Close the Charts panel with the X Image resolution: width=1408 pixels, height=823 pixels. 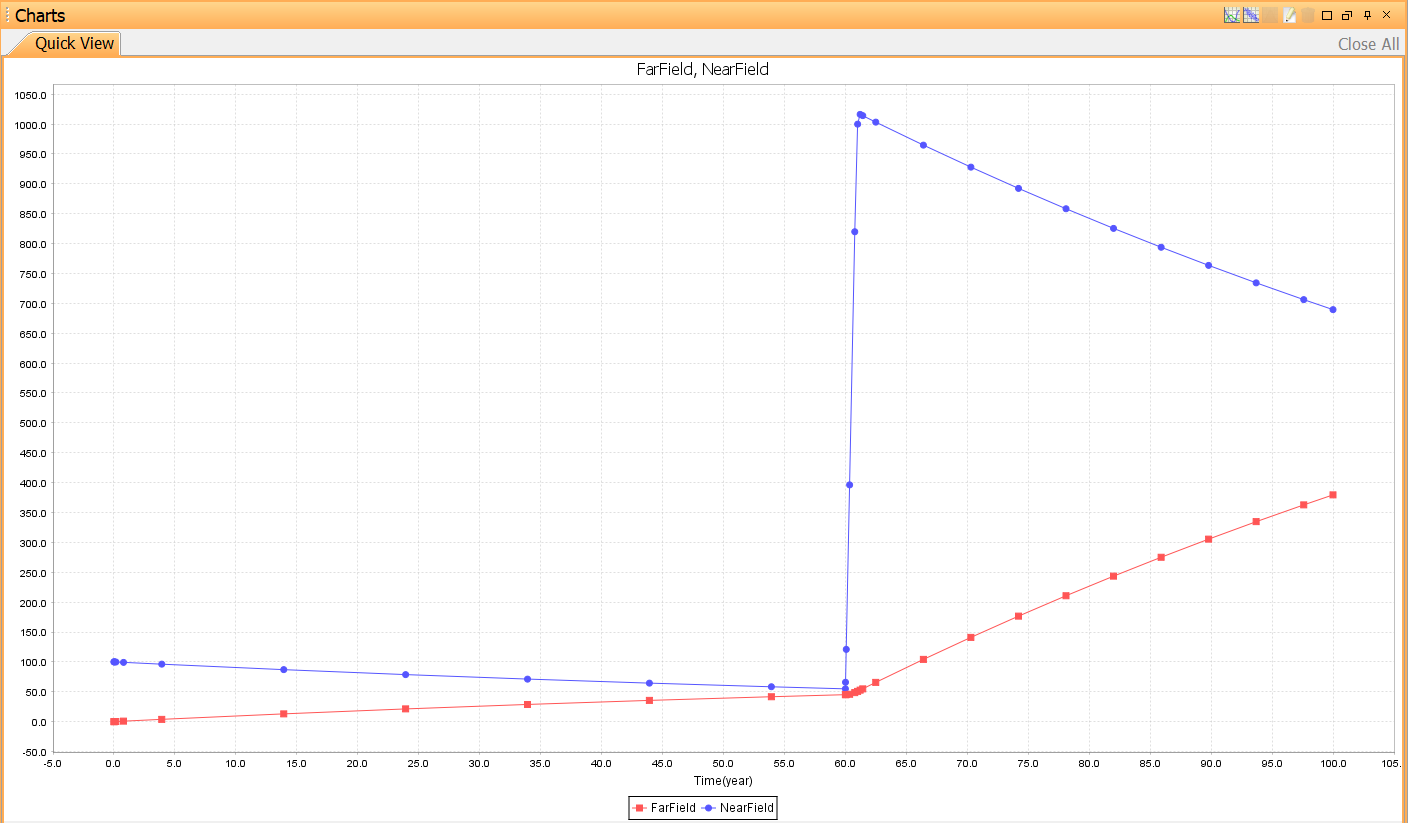tap(1386, 15)
